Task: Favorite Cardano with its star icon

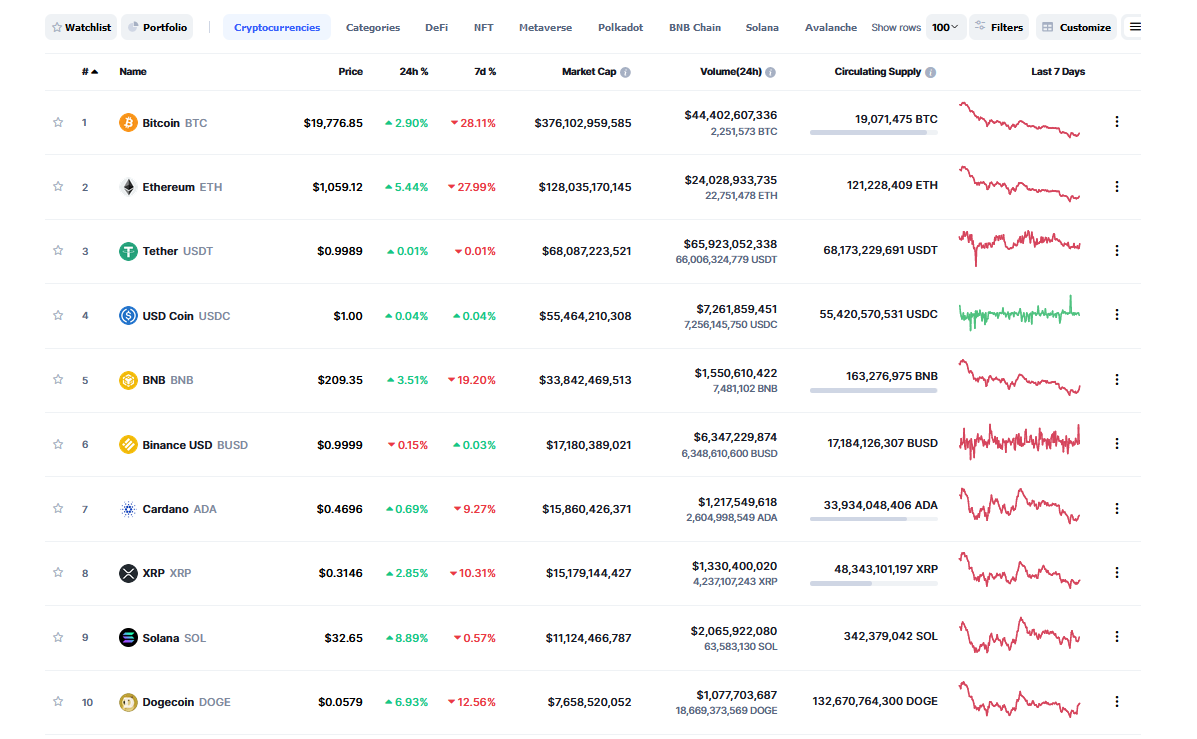Action: click(58, 509)
